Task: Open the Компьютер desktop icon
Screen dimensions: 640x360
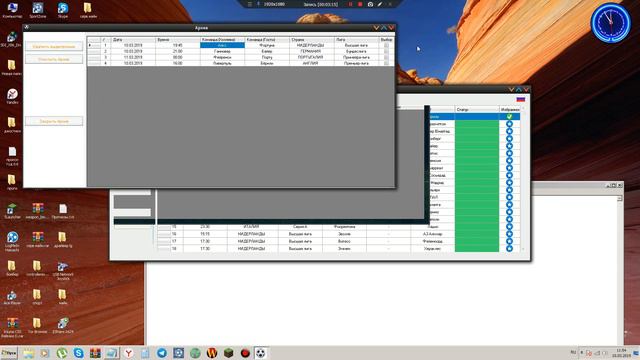Action: [x=12, y=11]
